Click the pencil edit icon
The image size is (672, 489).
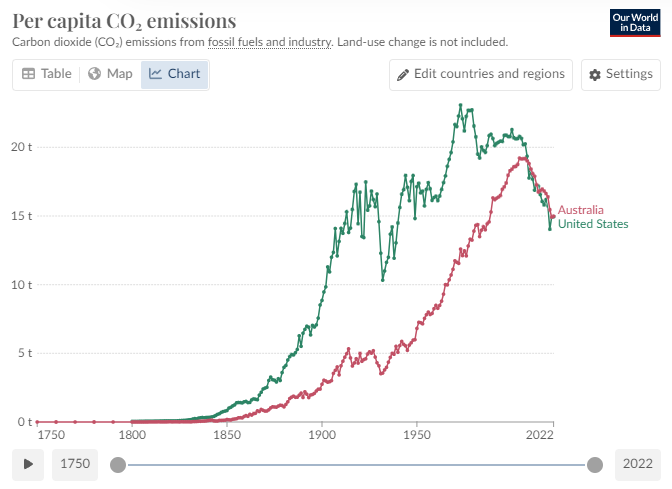click(404, 74)
